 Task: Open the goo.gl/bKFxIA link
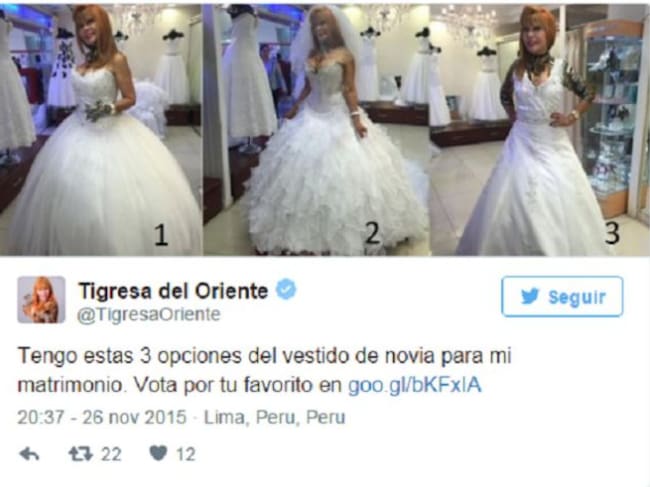415,385
